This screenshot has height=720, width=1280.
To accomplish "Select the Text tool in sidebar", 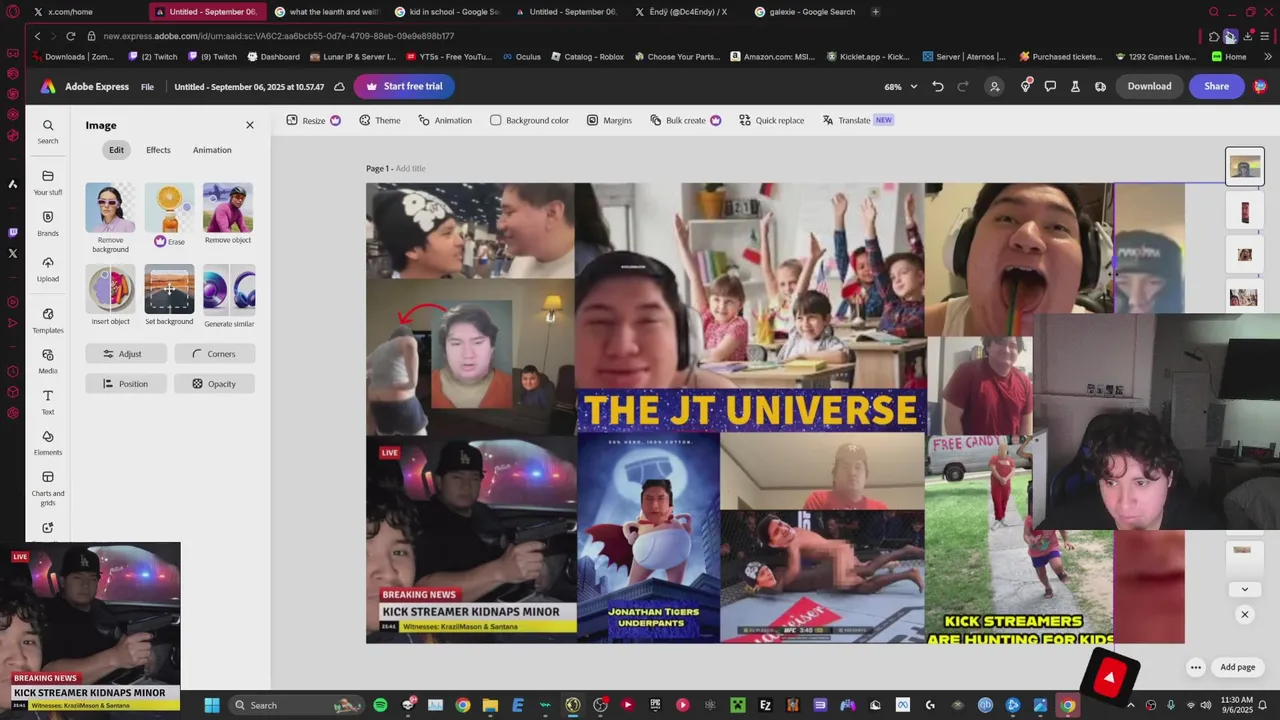I will click(48, 402).
